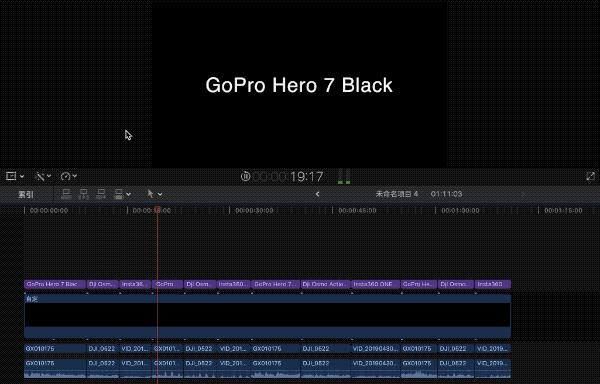Expand the tools dropdown beside the arrow tool
This screenshot has height=384, width=600.
[160, 195]
